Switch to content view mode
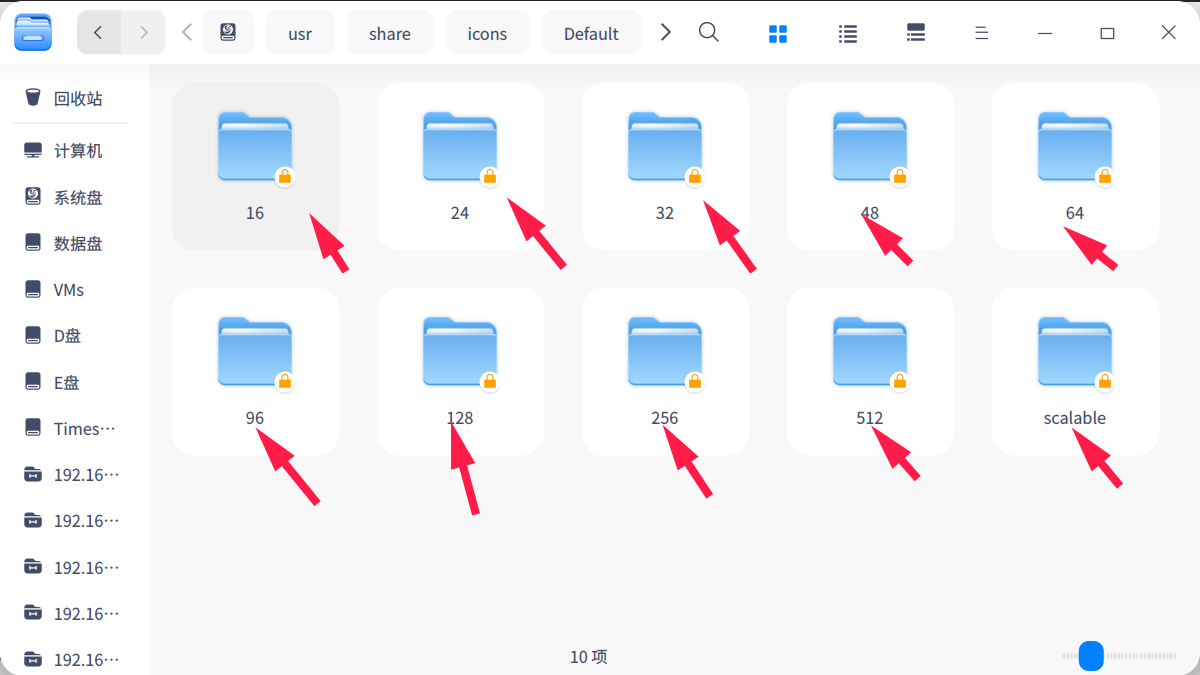 [915, 32]
